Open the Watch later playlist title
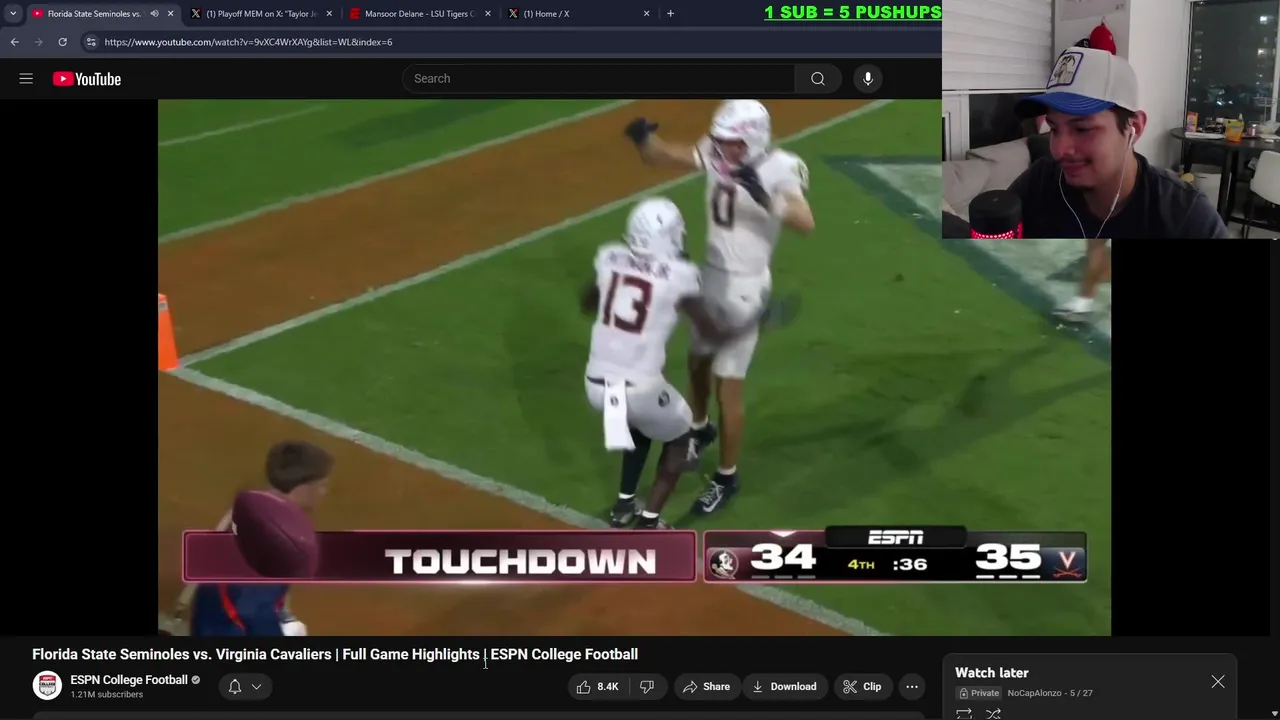The image size is (1280, 720). click(x=992, y=673)
